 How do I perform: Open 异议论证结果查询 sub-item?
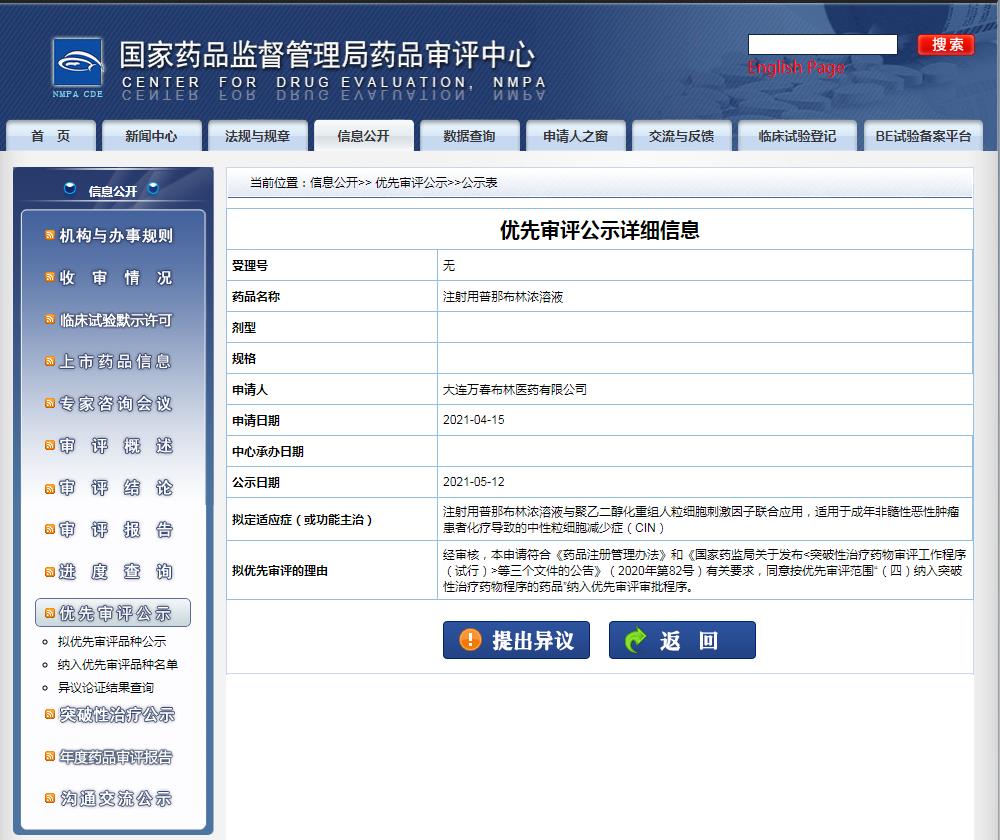[106, 688]
